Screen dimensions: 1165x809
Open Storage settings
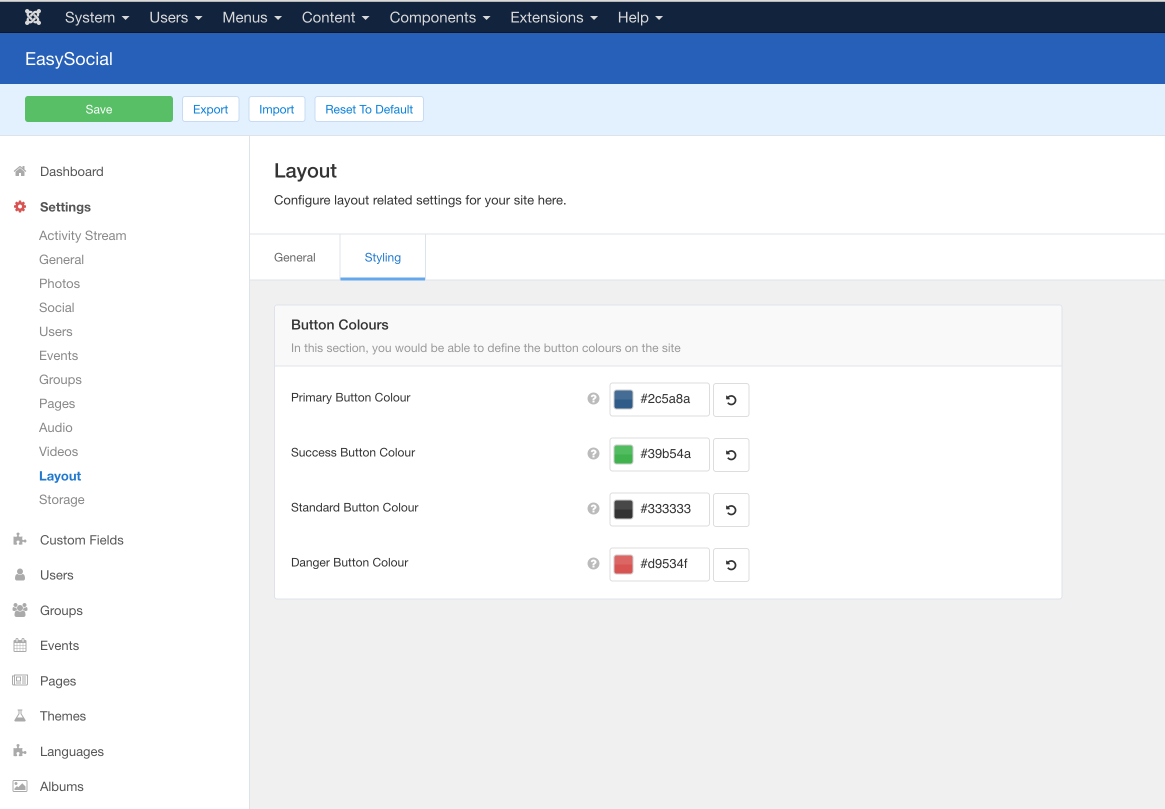tap(62, 500)
